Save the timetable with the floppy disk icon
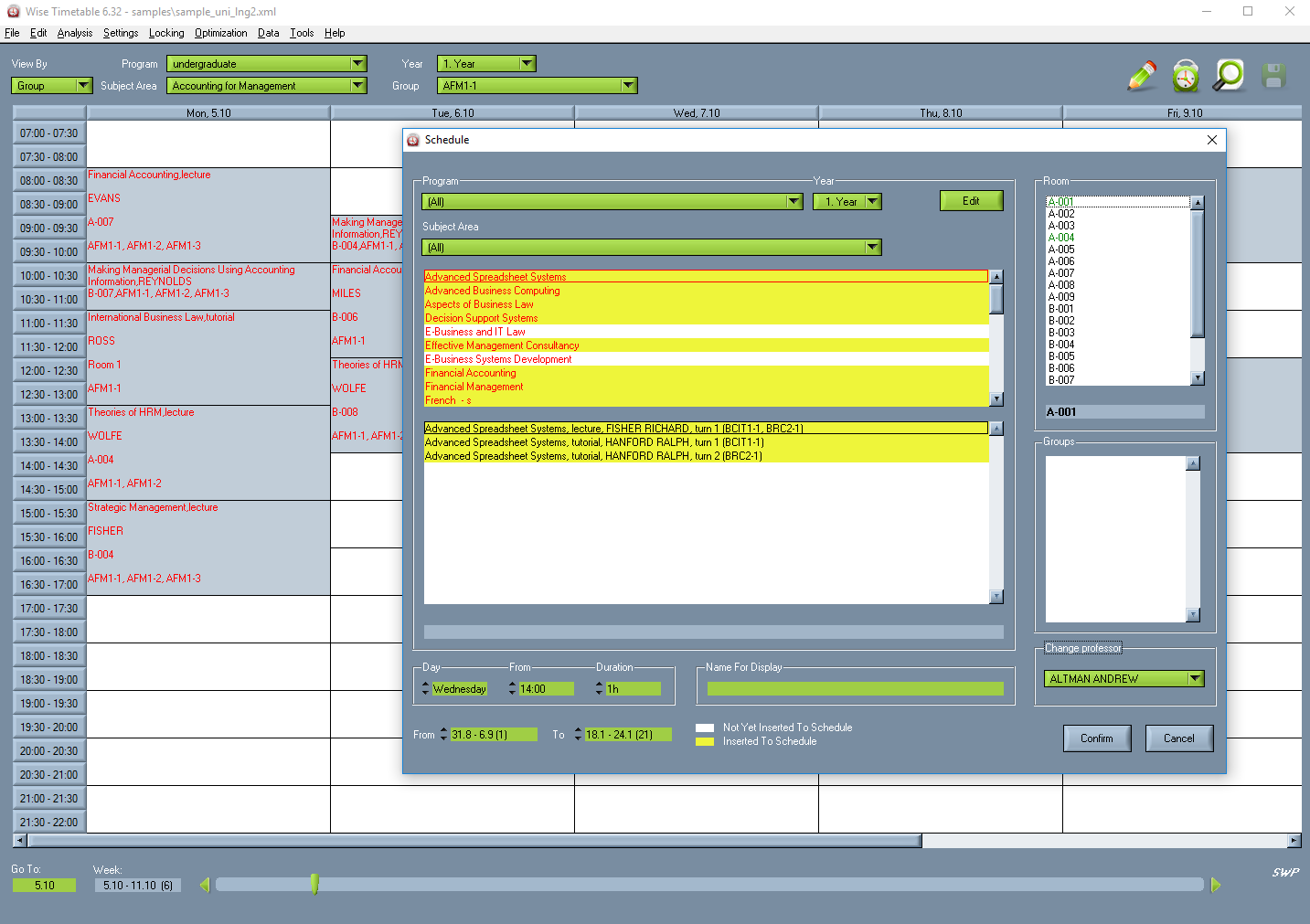The height and width of the screenshot is (924, 1310). click(1273, 77)
